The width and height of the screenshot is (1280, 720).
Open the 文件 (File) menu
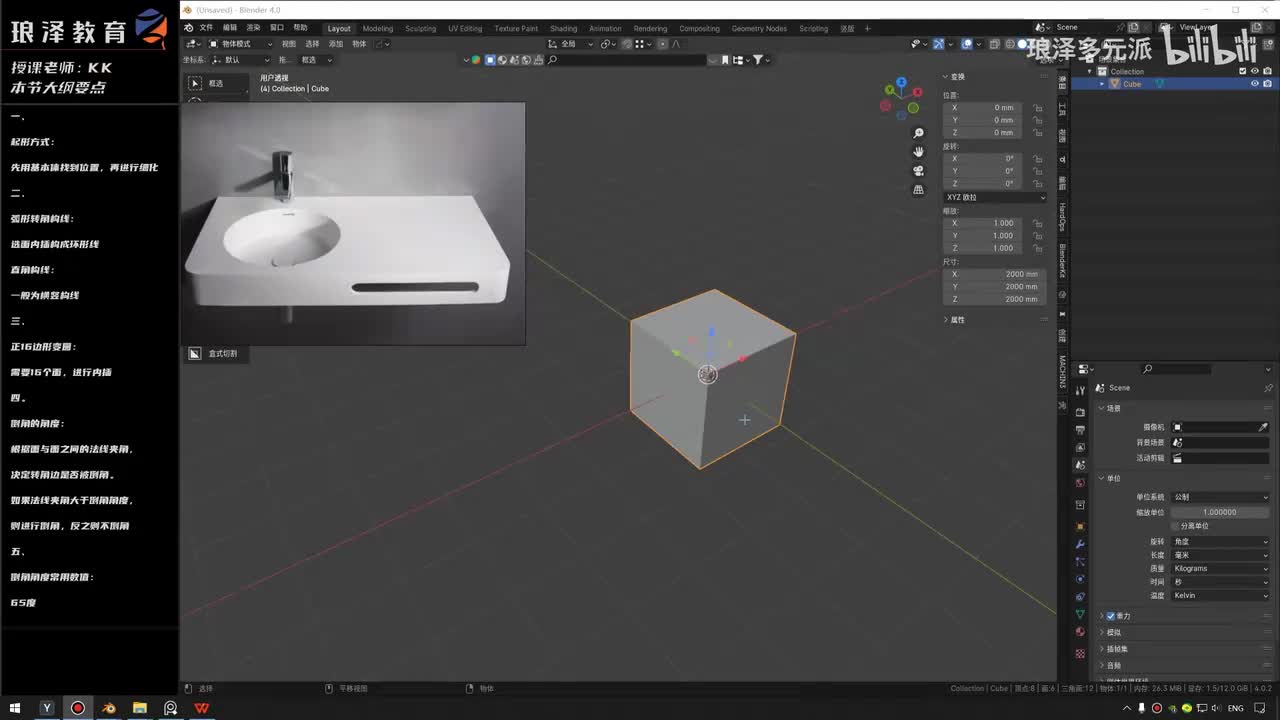(206, 28)
